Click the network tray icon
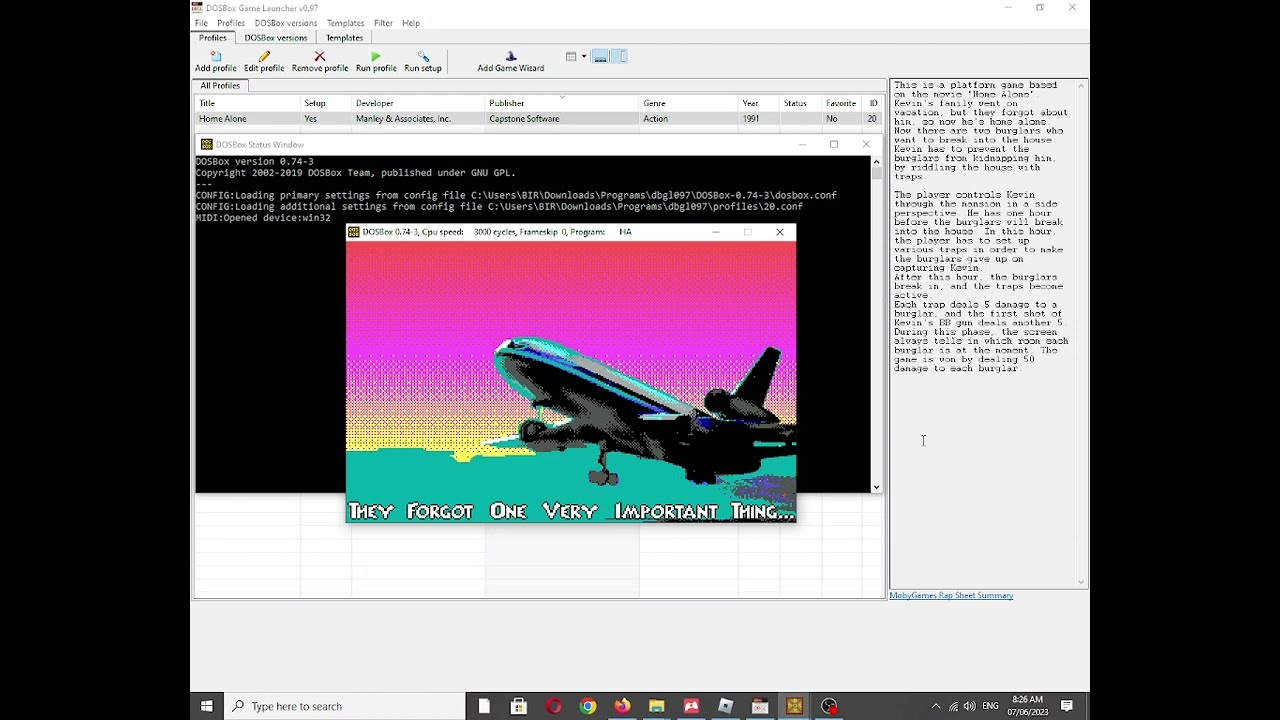The width and height of the screenshot is (1280, 720). tap(953, 706)
